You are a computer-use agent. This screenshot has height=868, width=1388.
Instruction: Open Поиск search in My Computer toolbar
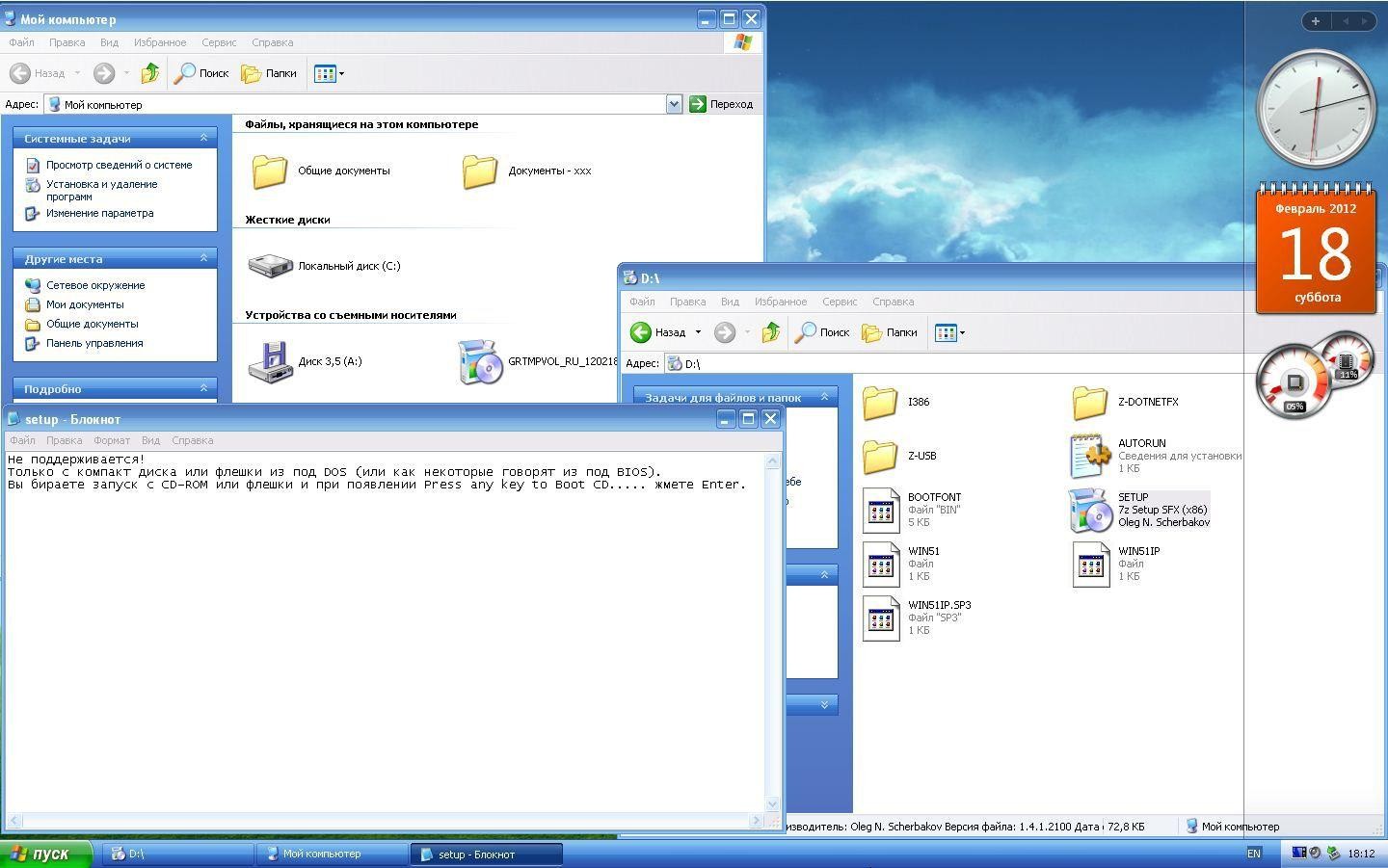pyautogui.click(x=202, y=73)
